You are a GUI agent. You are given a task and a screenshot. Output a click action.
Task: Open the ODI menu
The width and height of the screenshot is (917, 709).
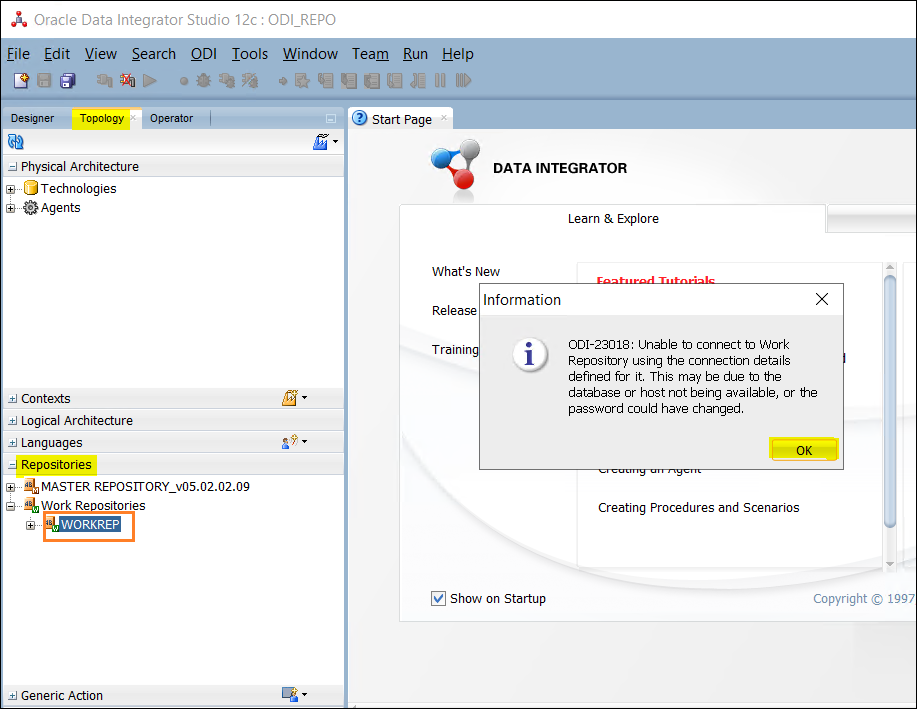pos(204,54)
